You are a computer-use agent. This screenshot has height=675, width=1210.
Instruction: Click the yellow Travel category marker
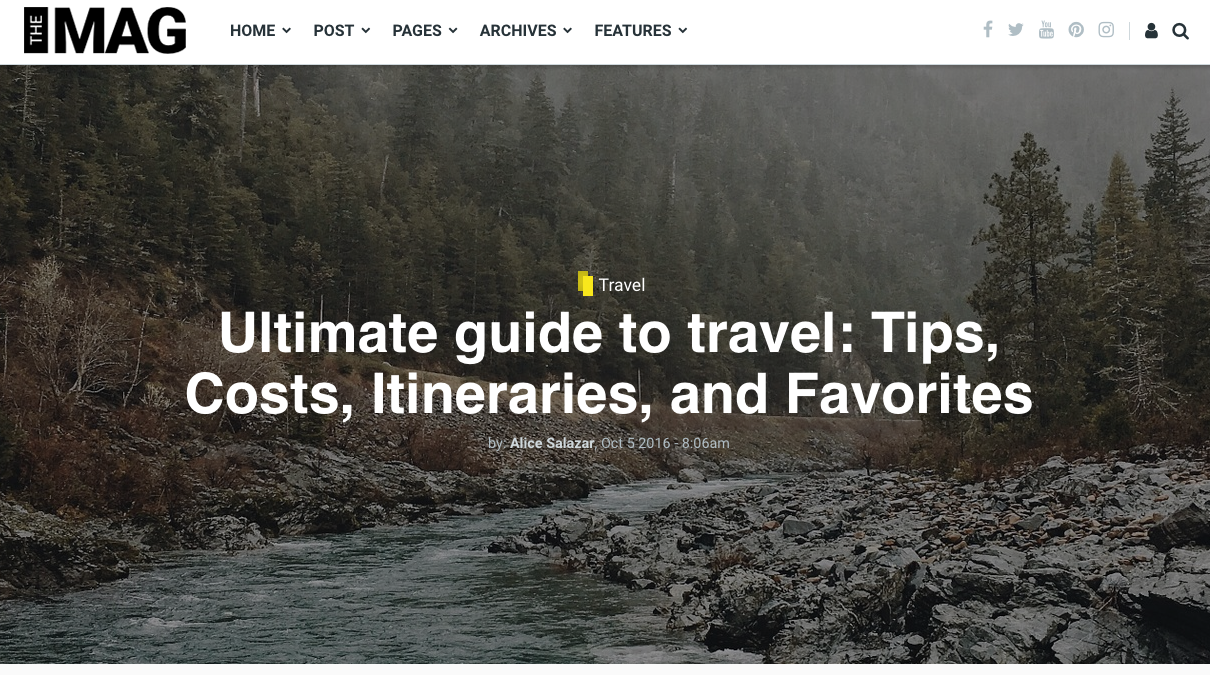pyautogui.click(x=586, y=284)
